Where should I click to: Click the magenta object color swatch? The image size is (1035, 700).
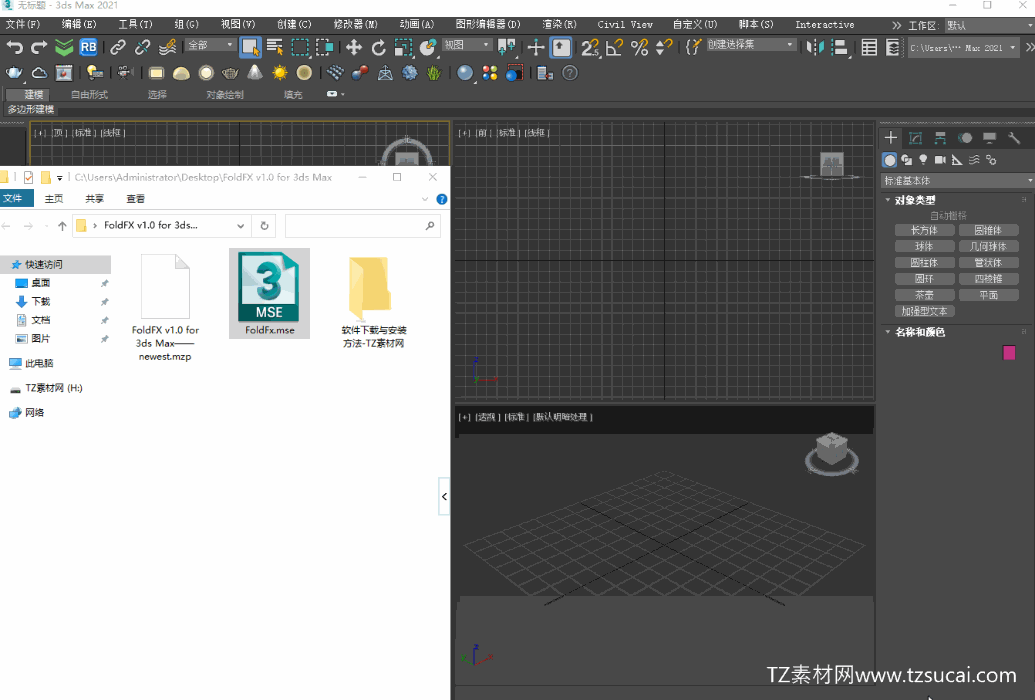(1009, 352)
